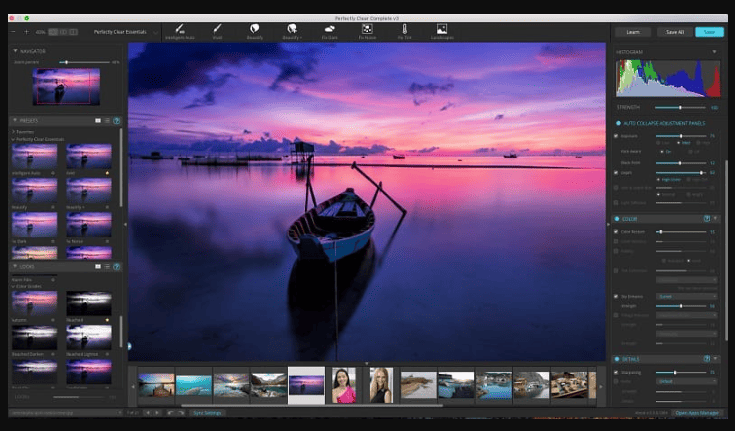Expand the Favorites preset group
Viewport: 735px width, 431px height.
tap(13, 132)
